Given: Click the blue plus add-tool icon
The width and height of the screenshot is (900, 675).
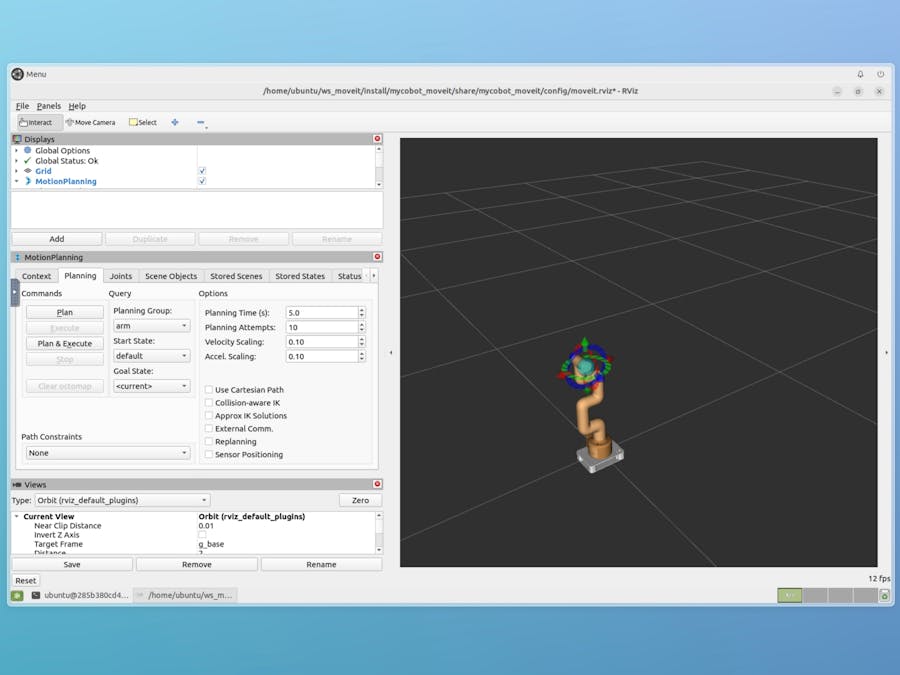Looking at the screenshot, I should click(175, 122).
